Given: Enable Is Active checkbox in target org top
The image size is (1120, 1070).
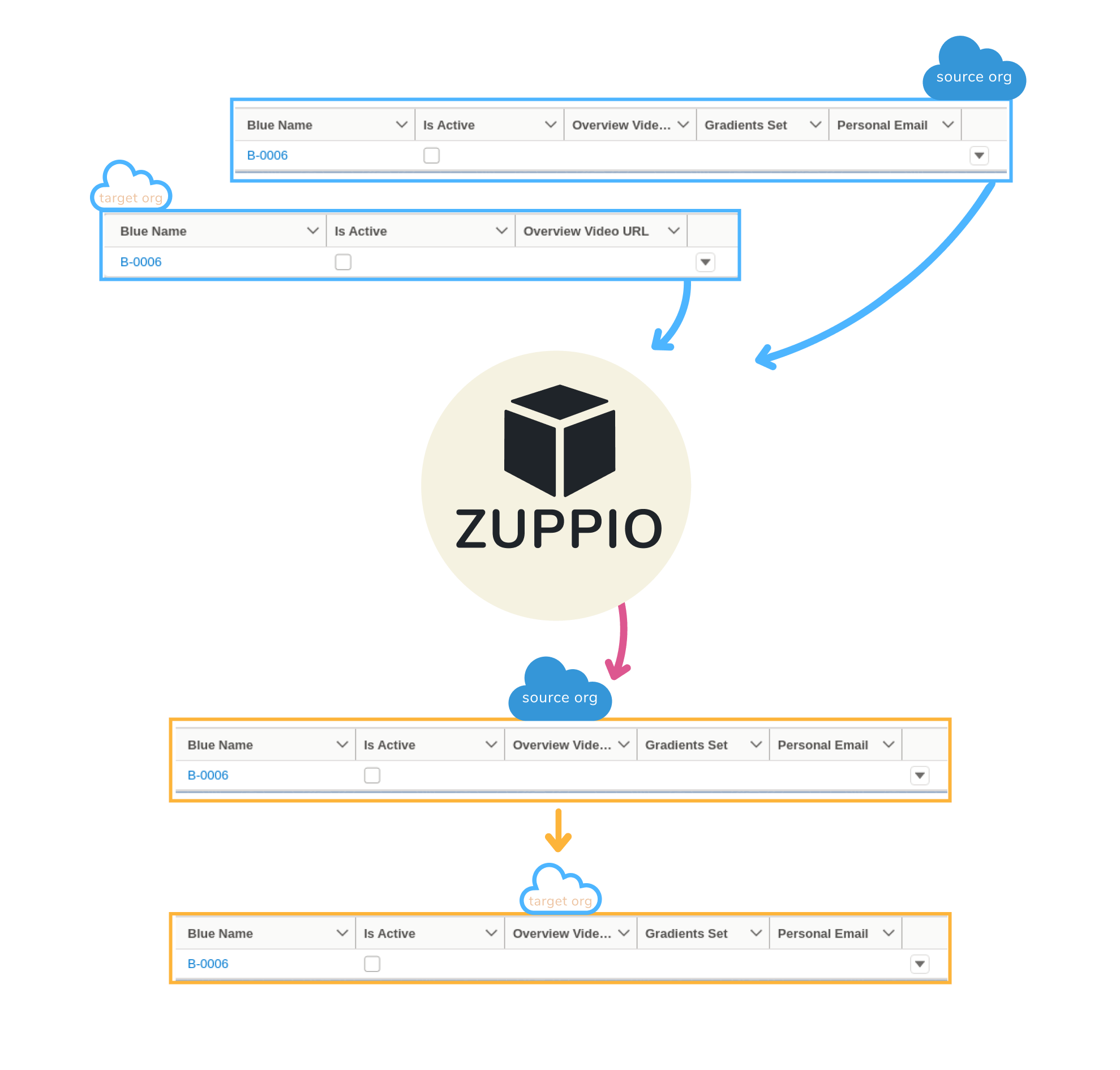Looking at the screenshot, I should coord(343,262).
